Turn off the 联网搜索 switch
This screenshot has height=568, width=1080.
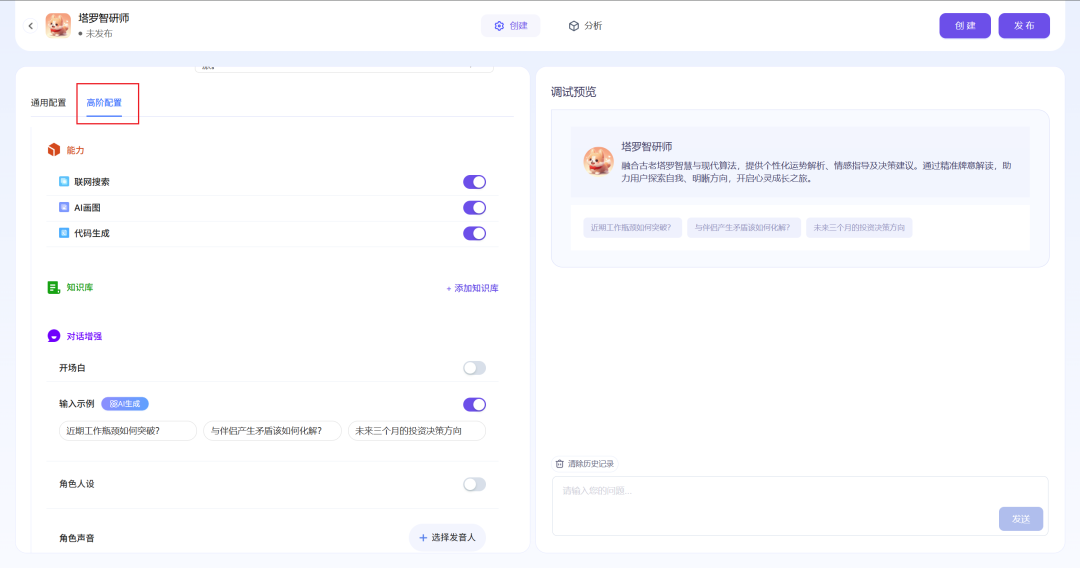click(475, 182)
